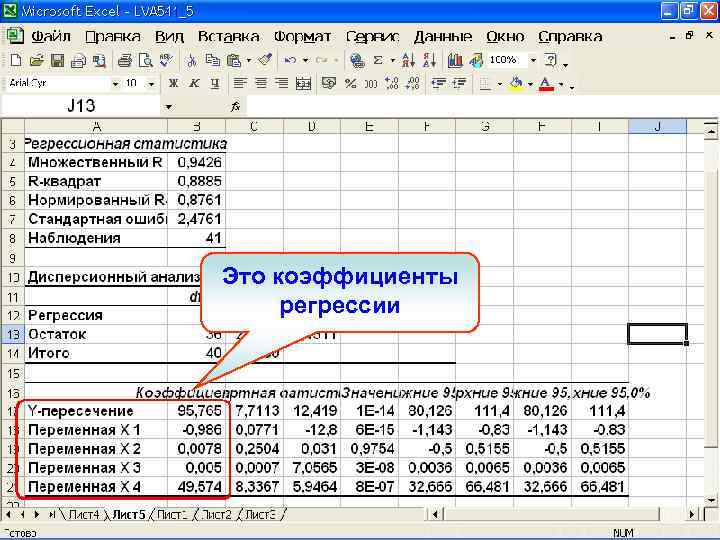720x540 pixels.
Task: Insert a hyperlink with the globe icon
Action: pos(357,60)
